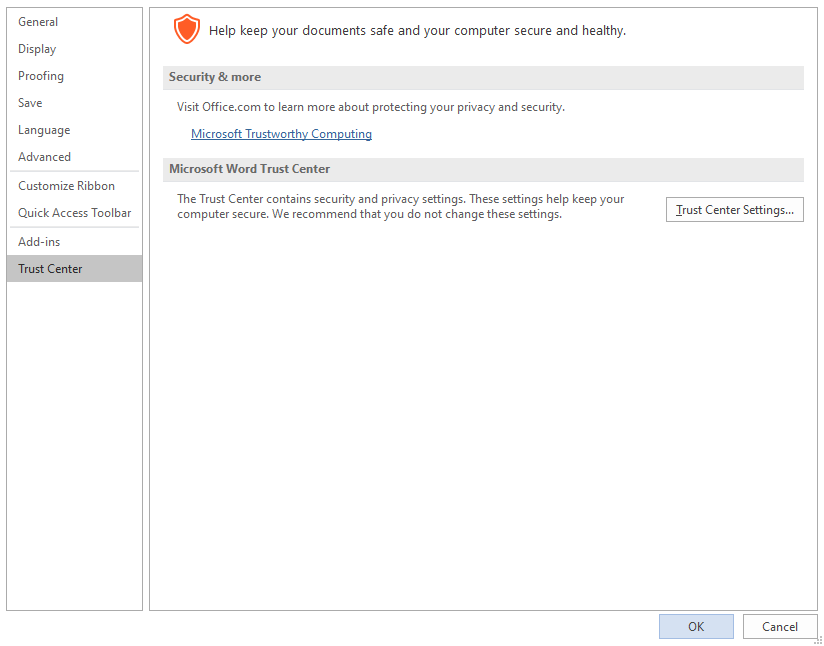Show the Advanced options page
824x646 pixels.
coord(75,157)
